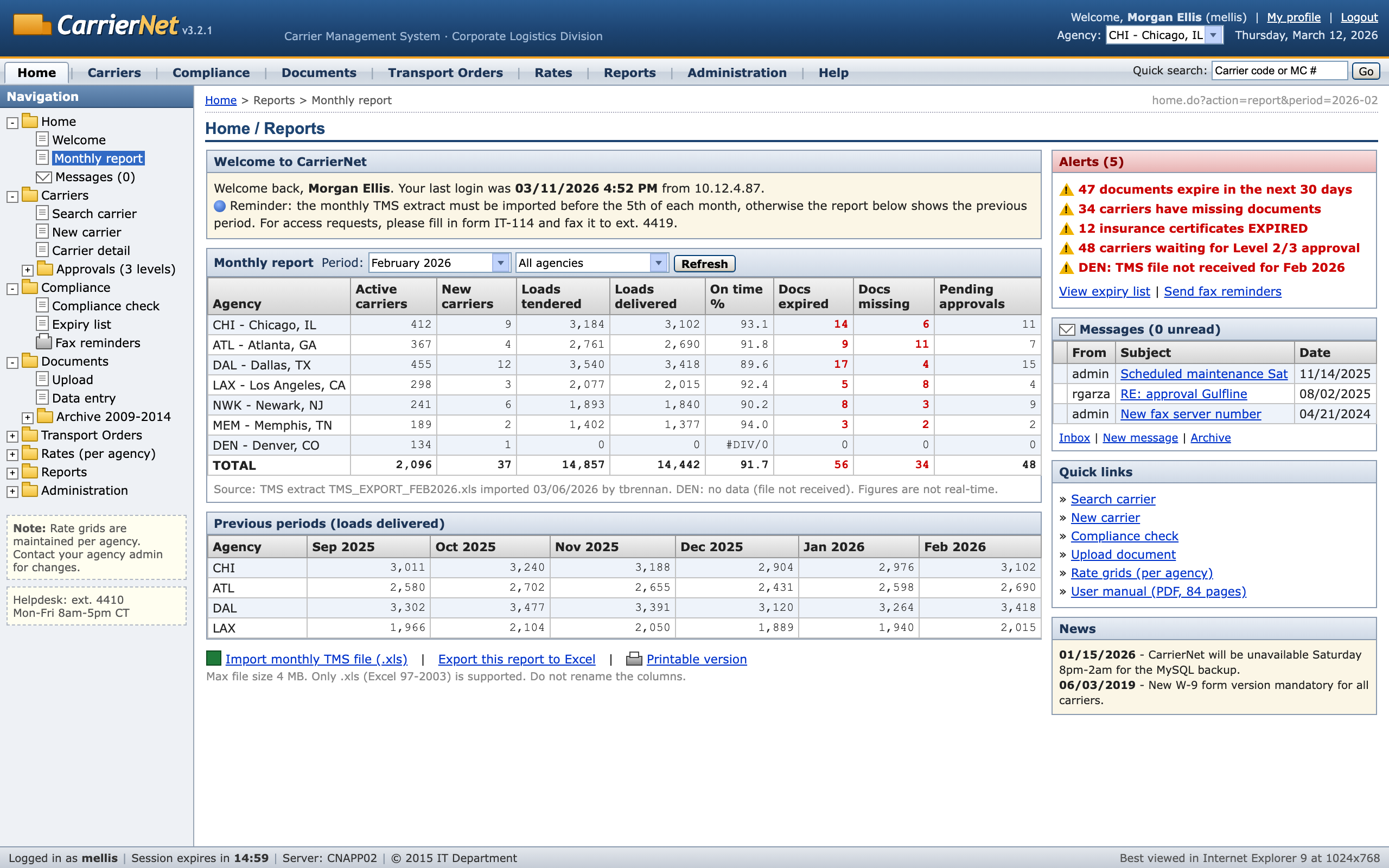Click the Quick search input field
This screenshot has width=1389, height=868.
[1279, 71]
